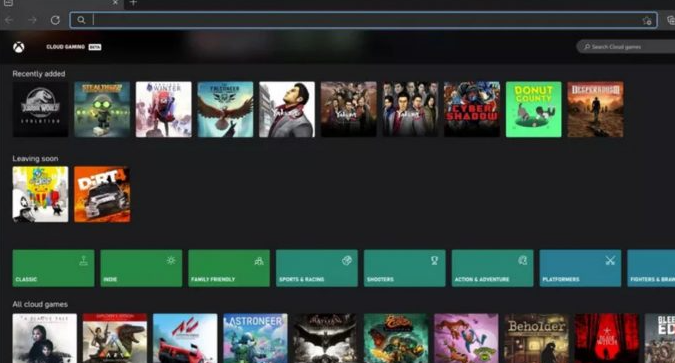Open the Stealth Inc 2 game tile

[x=102, y=109]
